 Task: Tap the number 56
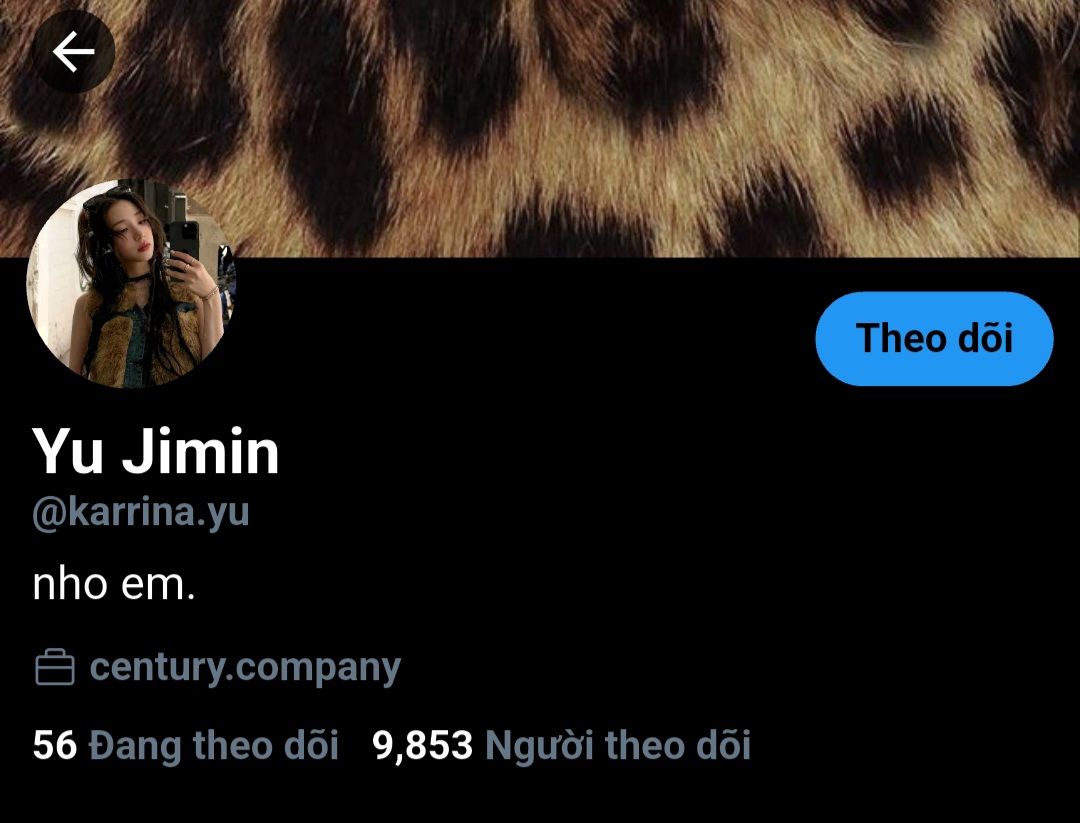[54, 745]
